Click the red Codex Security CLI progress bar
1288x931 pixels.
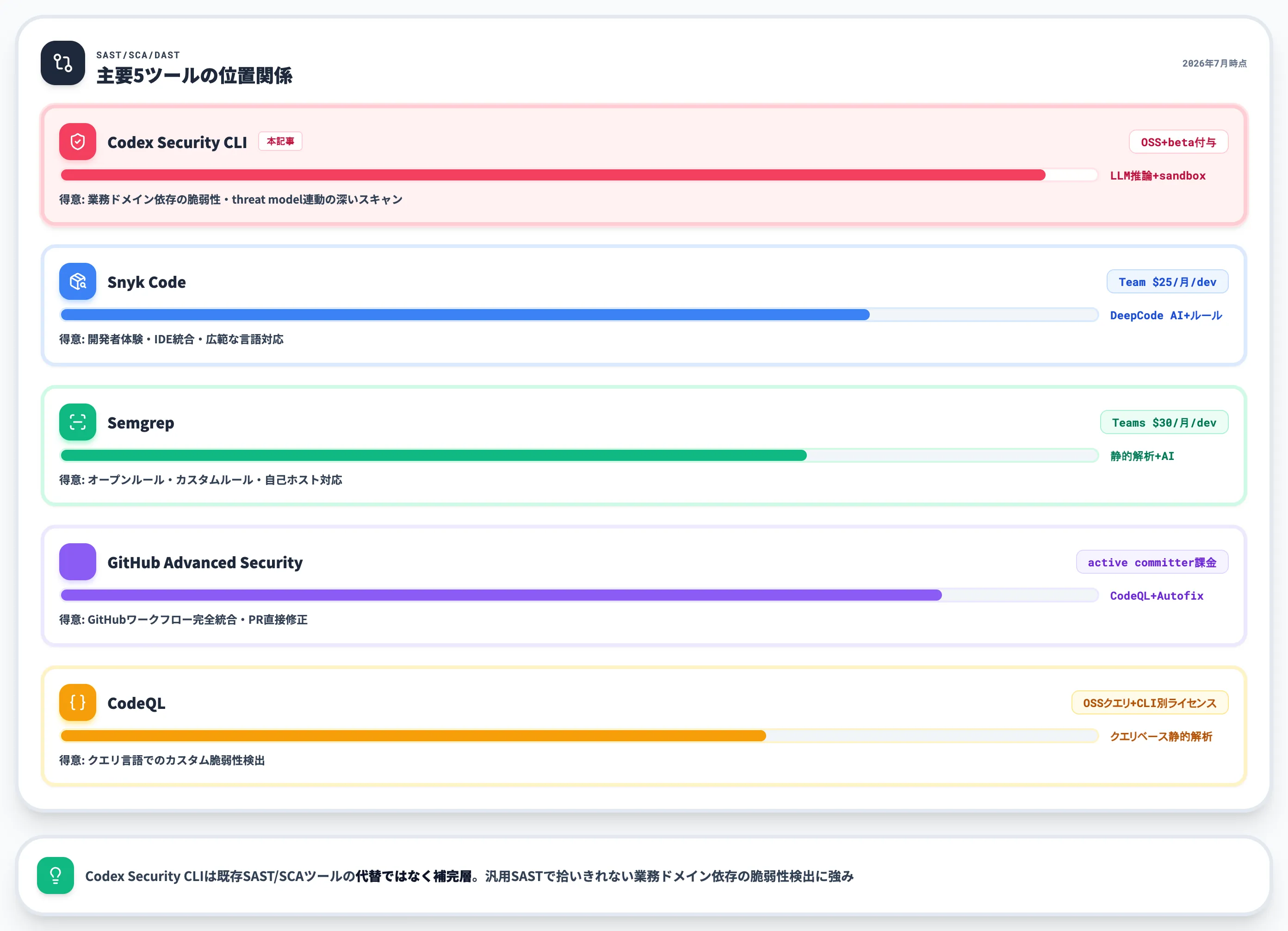579,175
